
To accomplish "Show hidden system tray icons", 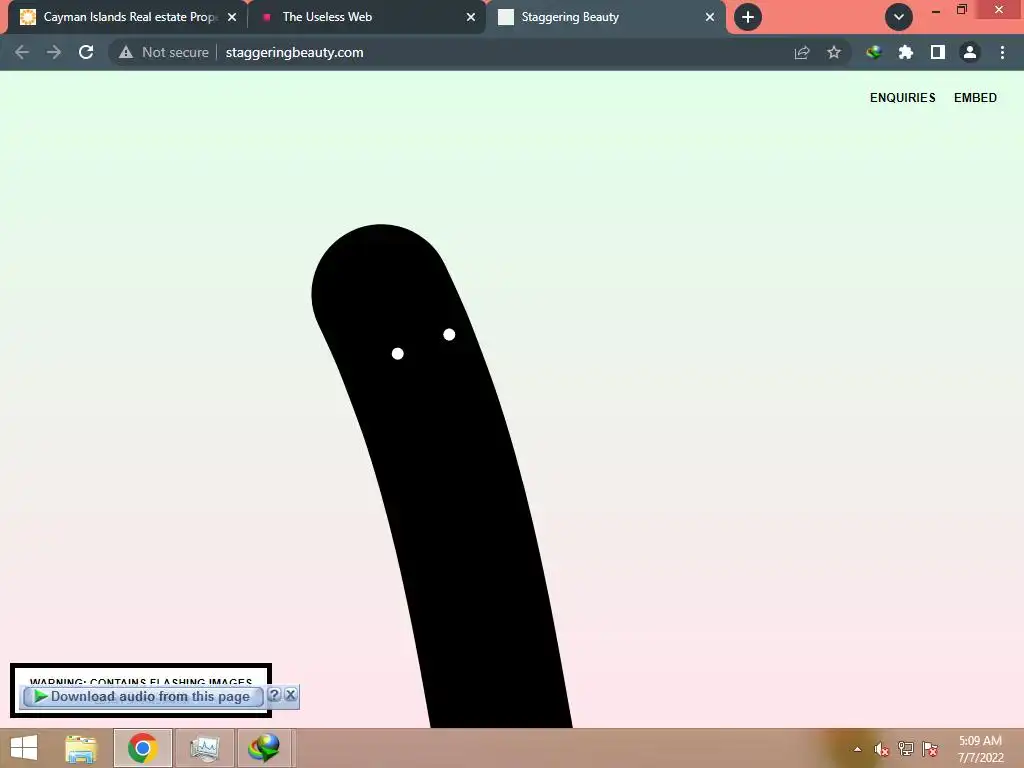I will coord(857,749).
